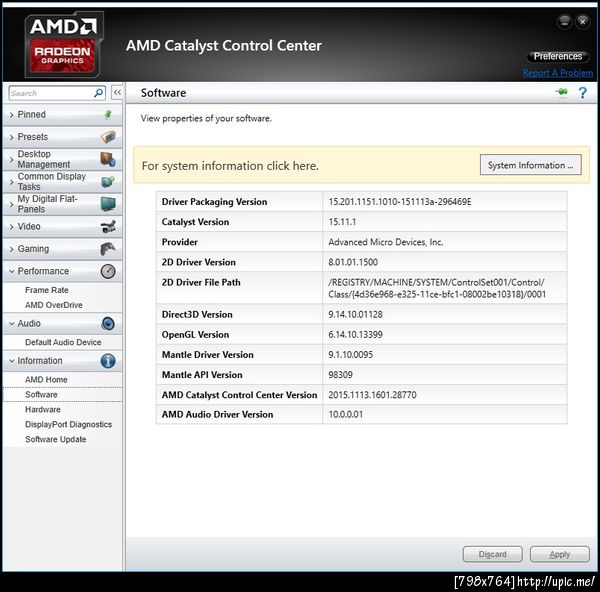The height and width of the screenshot is (592, 600).
Task: Open the Frame Rate page
Action: 47,290
